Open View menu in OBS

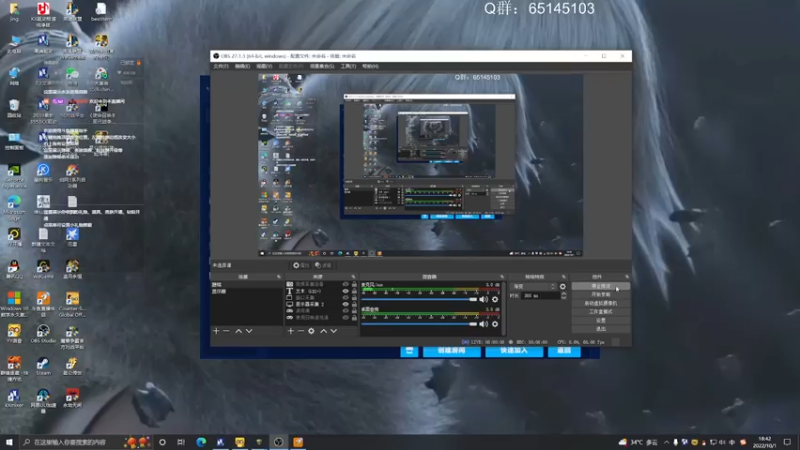tap(263, 66)
